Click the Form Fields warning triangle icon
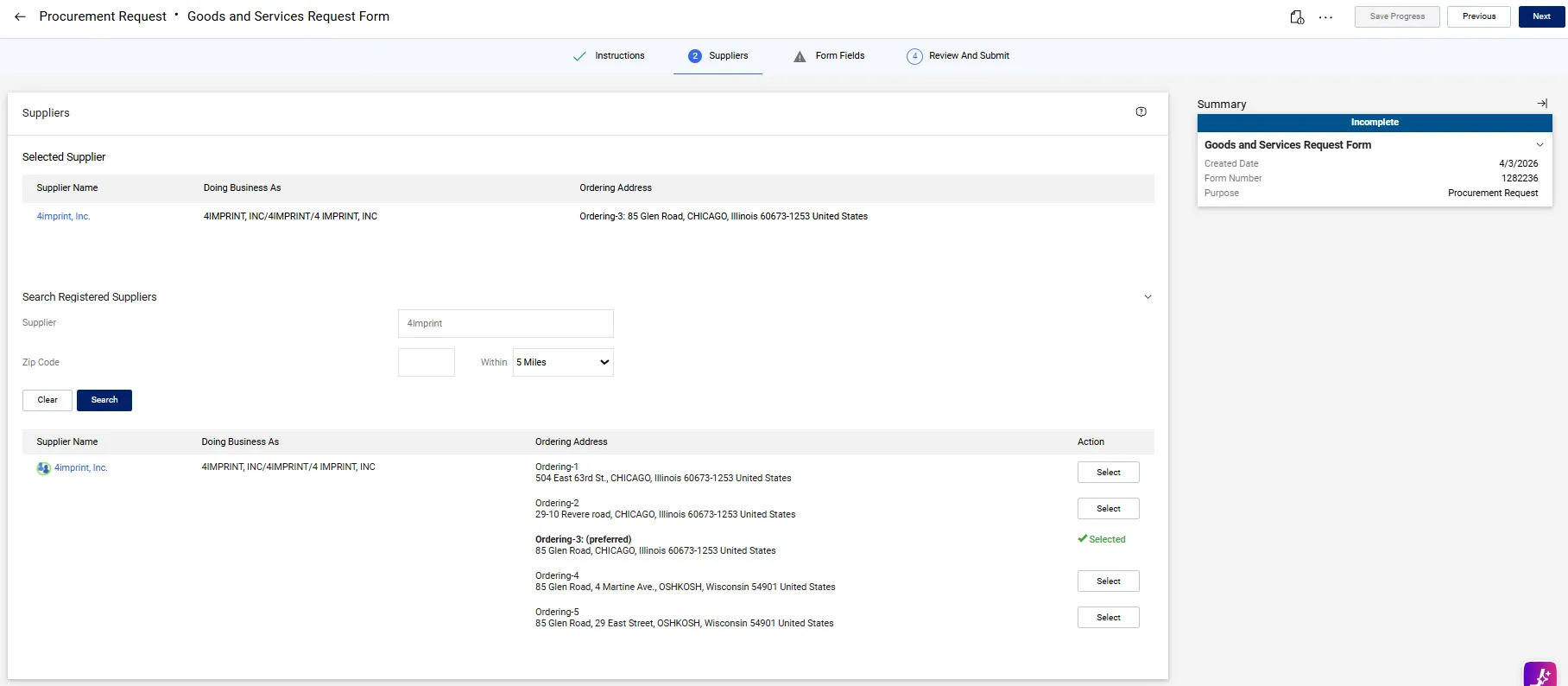Image resolution: width=1568 pixels, height=686 pixels. [x=800, y=56]
